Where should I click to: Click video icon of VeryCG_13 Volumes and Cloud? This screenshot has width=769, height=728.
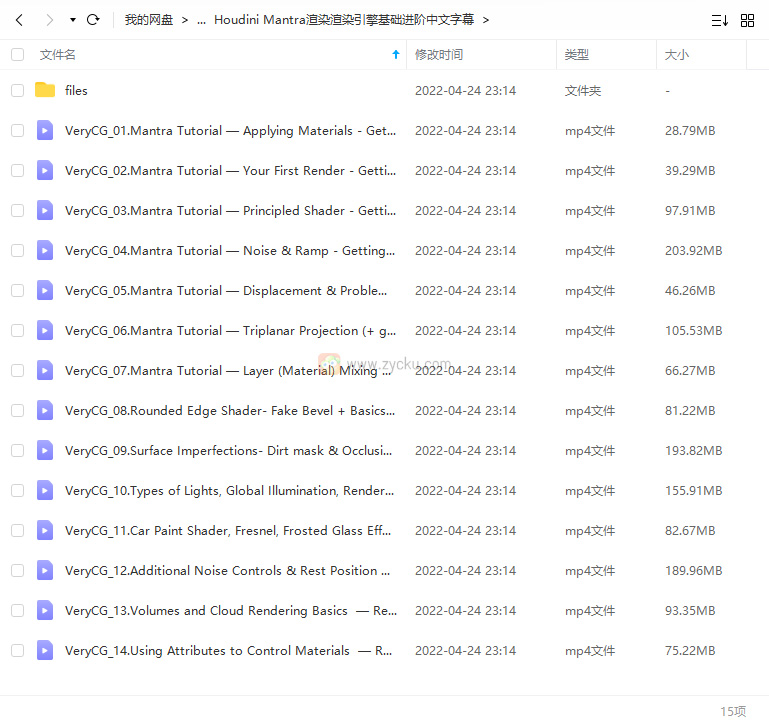tap(45, 610)
